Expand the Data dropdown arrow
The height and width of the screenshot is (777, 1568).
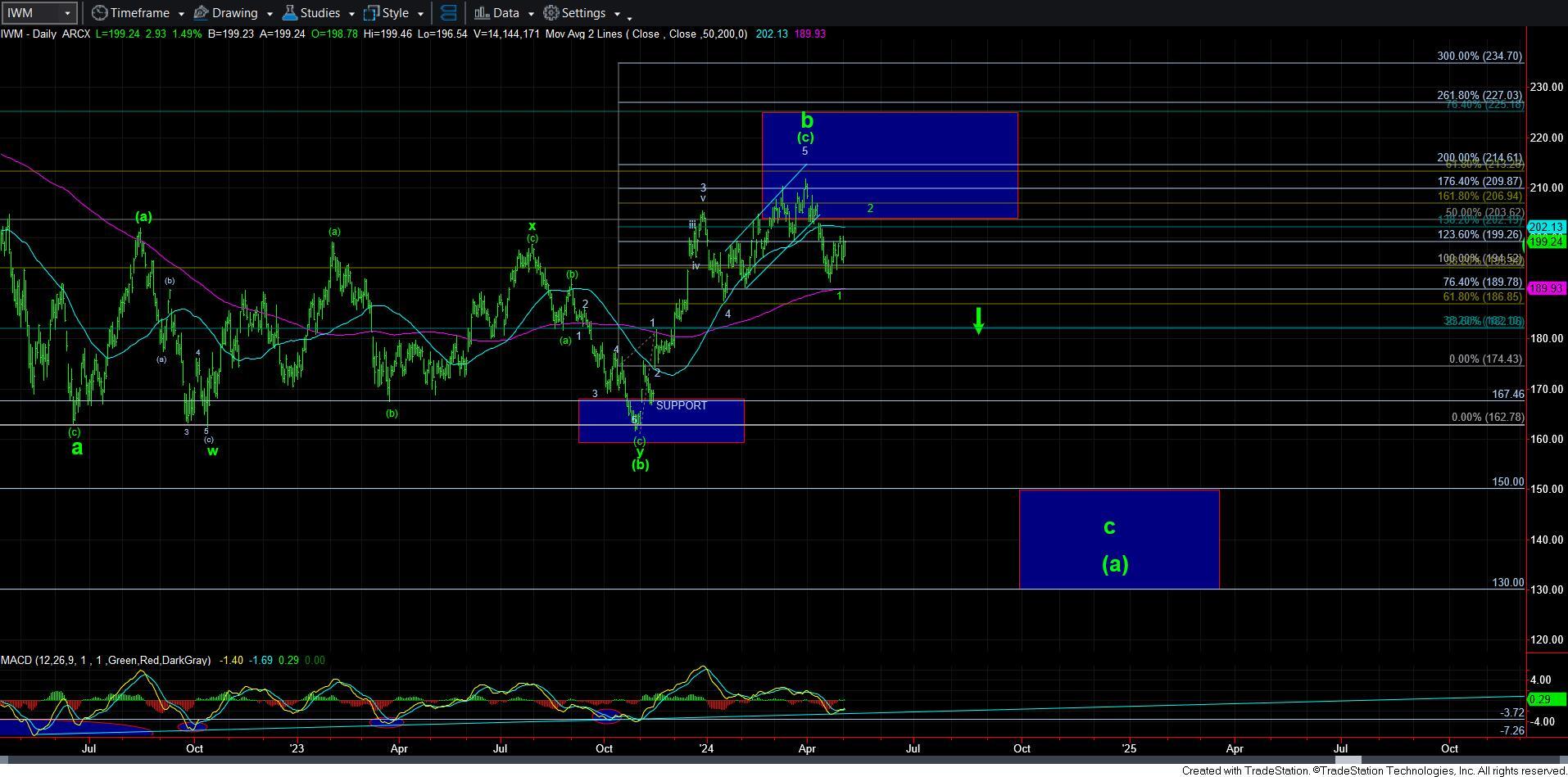pyautogui.click(x=531, y=14)
